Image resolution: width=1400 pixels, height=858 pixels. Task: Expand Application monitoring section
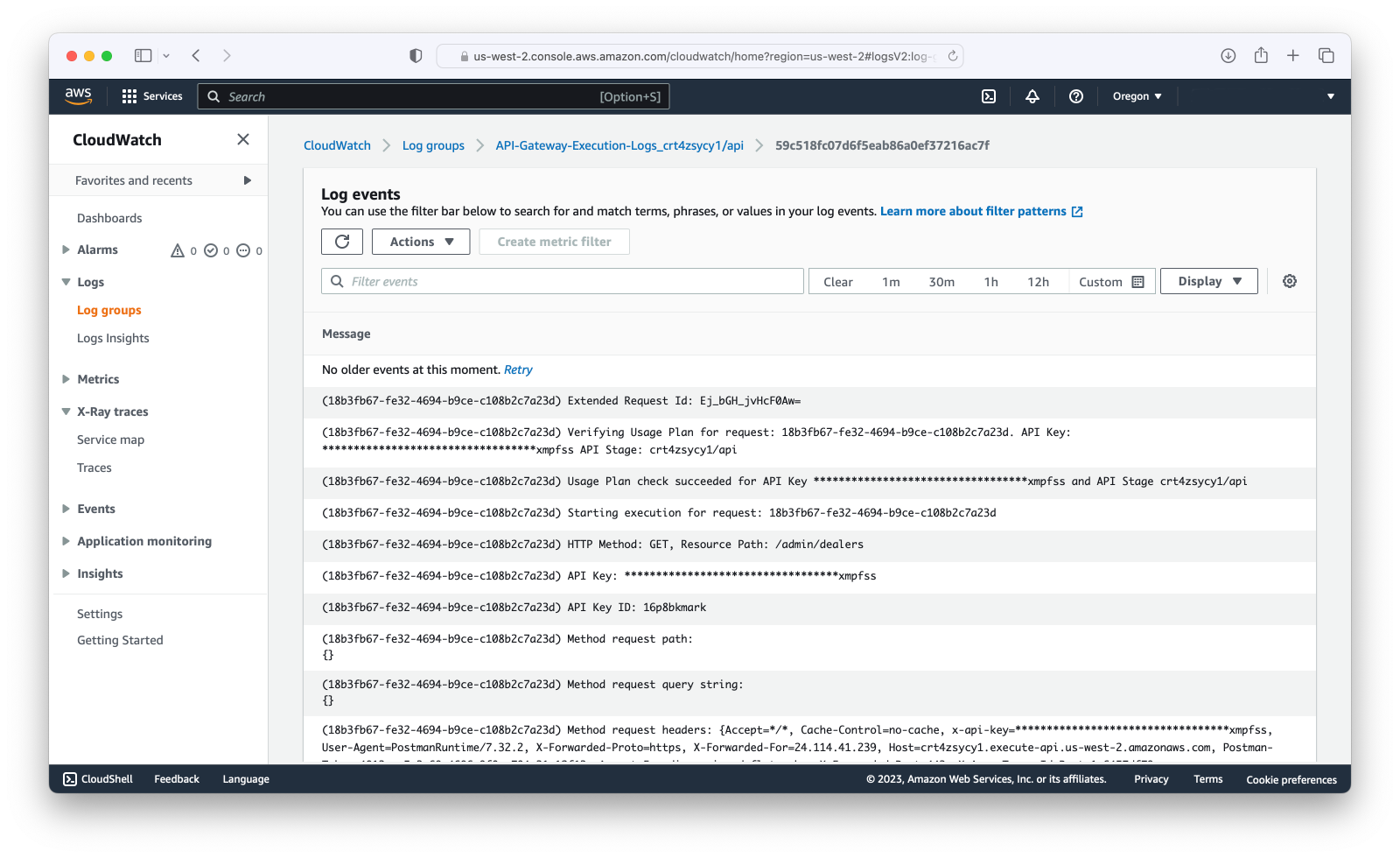66,541
